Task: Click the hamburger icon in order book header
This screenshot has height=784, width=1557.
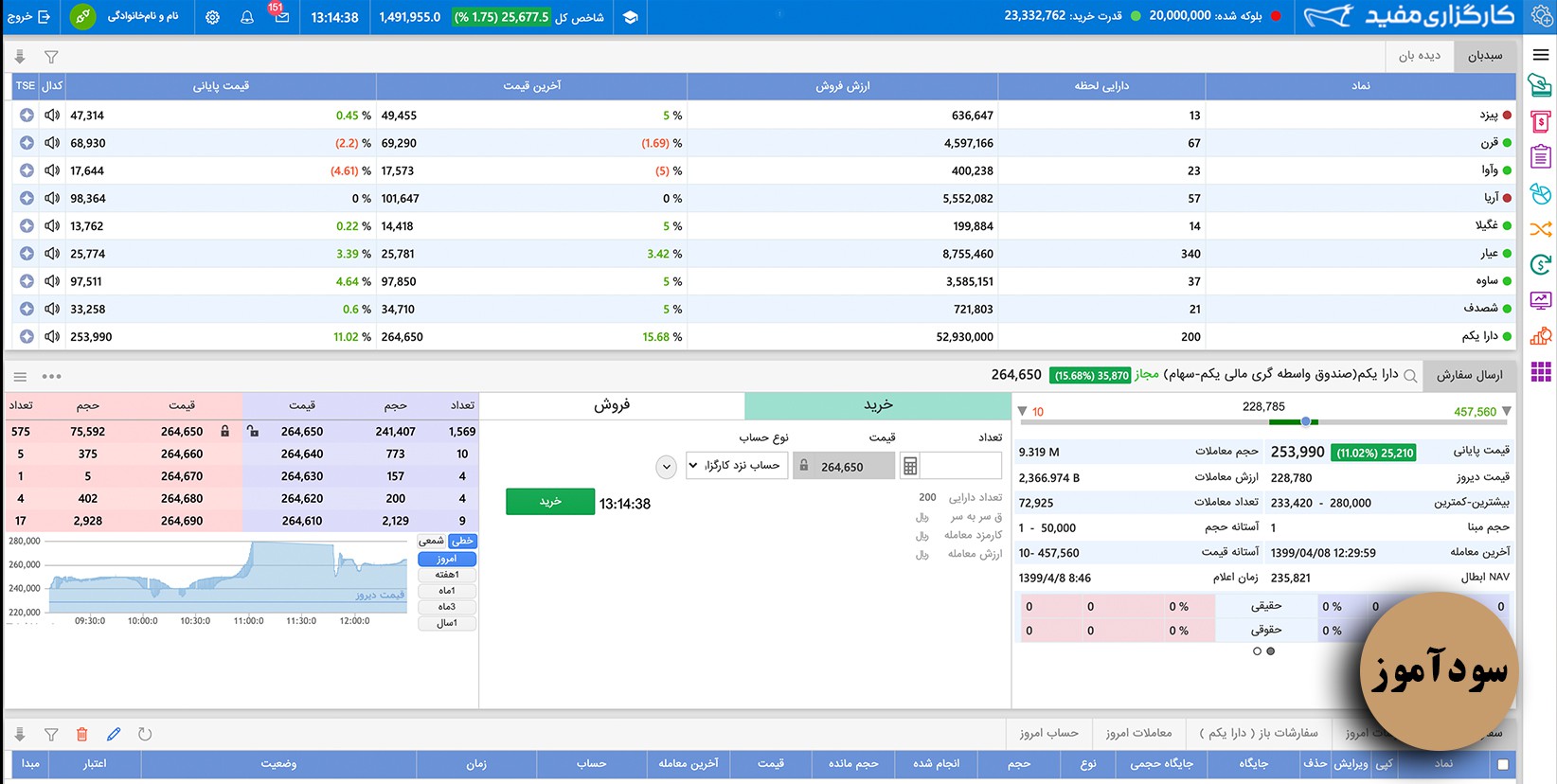Action: click(20, 376)
